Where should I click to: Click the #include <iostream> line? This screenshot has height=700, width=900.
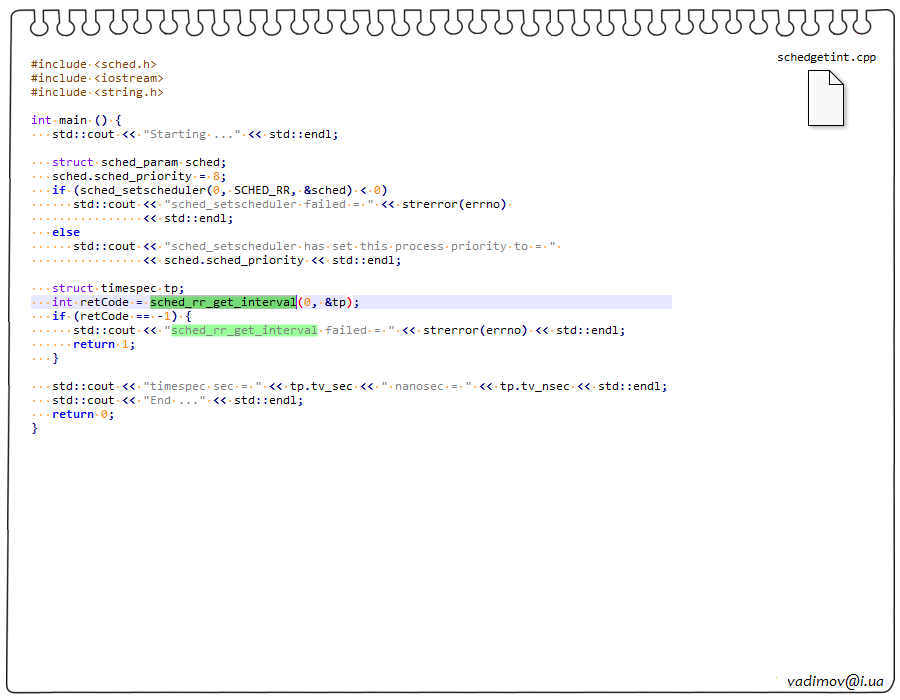pyautogui.click(x=97, y=78)
